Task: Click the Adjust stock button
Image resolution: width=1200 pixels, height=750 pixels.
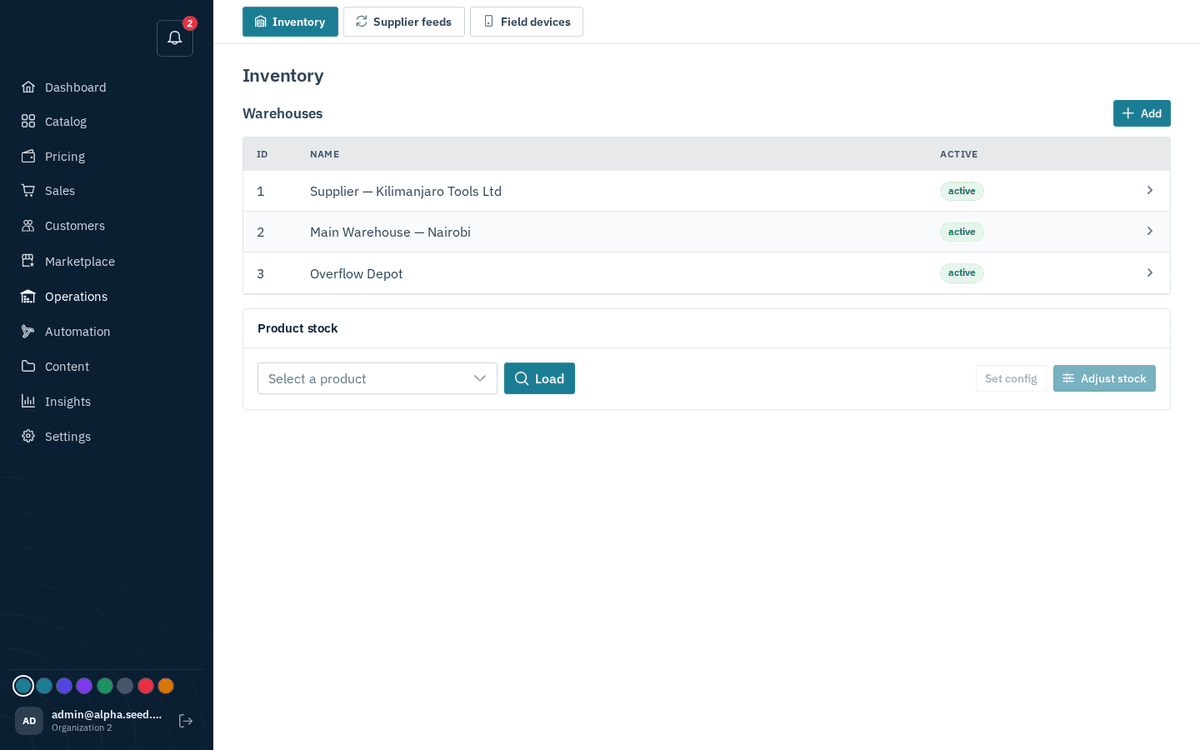Action: coord(1104,378)
